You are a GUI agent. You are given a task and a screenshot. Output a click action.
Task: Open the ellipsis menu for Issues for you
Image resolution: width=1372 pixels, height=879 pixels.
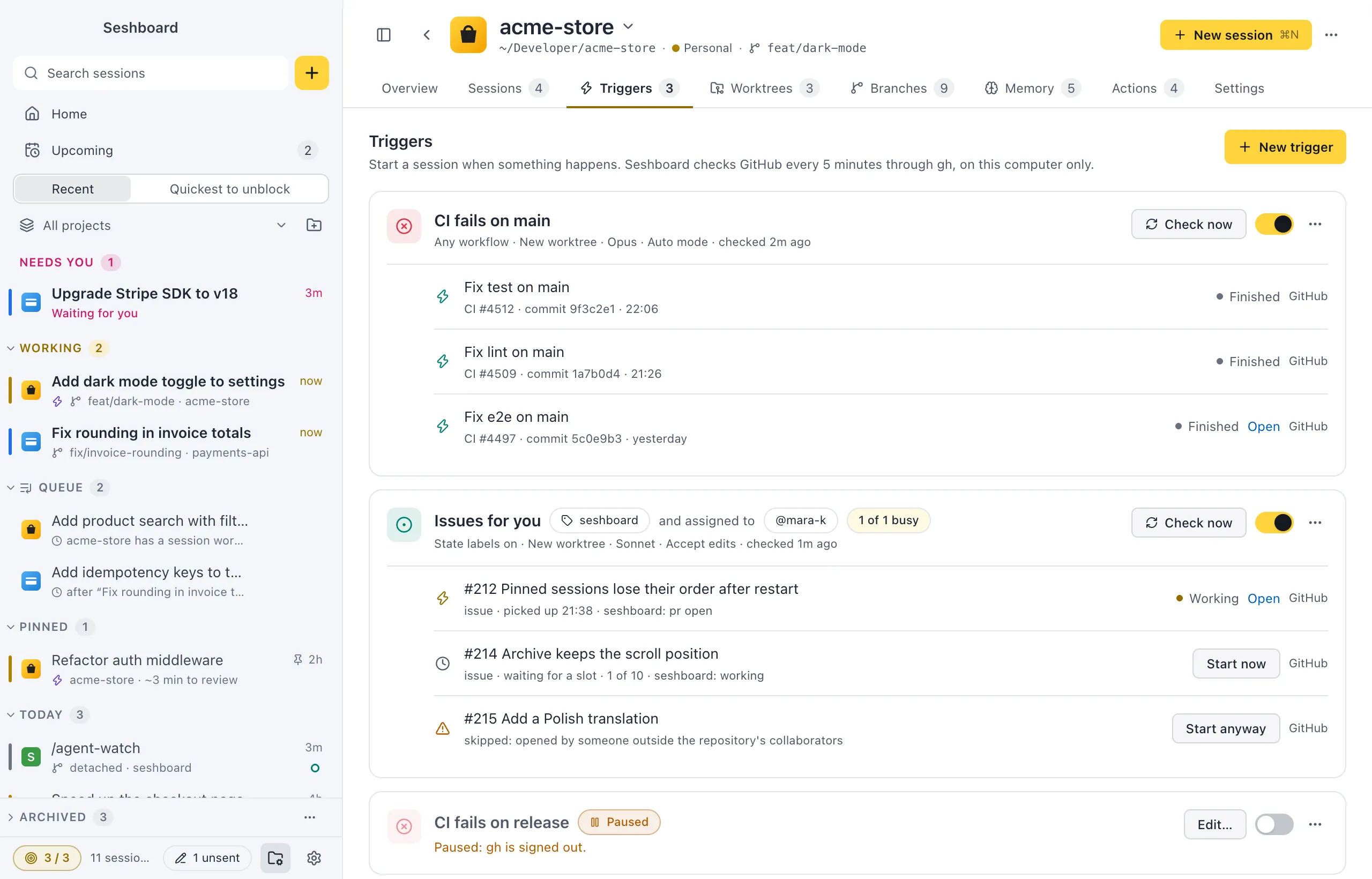(x=1315, y=523)
